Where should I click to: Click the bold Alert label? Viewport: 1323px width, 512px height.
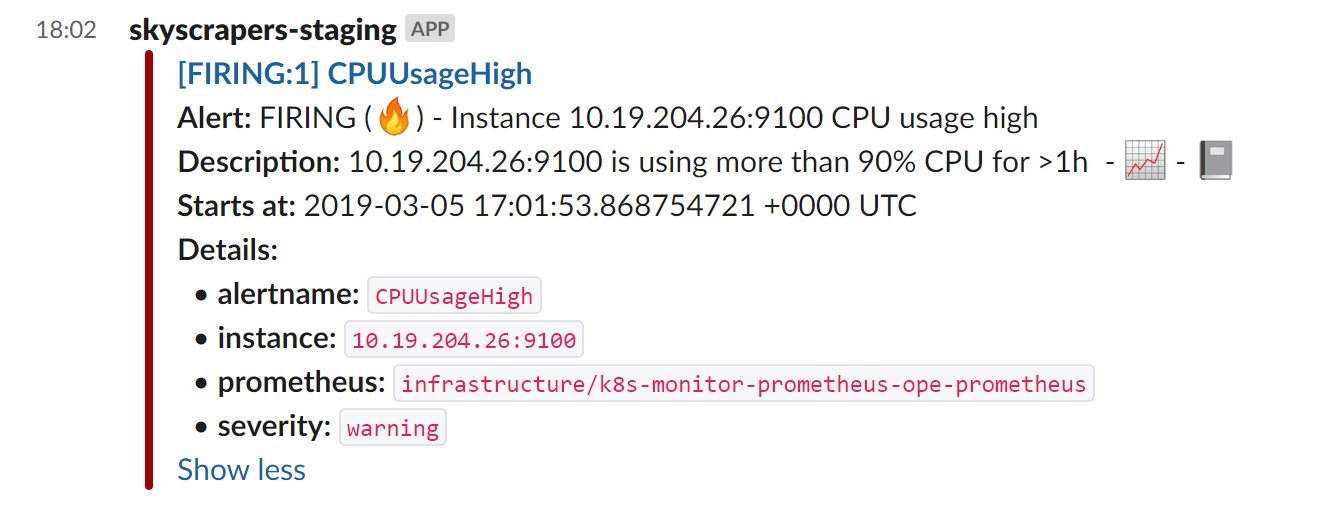(x=214, y=118)
